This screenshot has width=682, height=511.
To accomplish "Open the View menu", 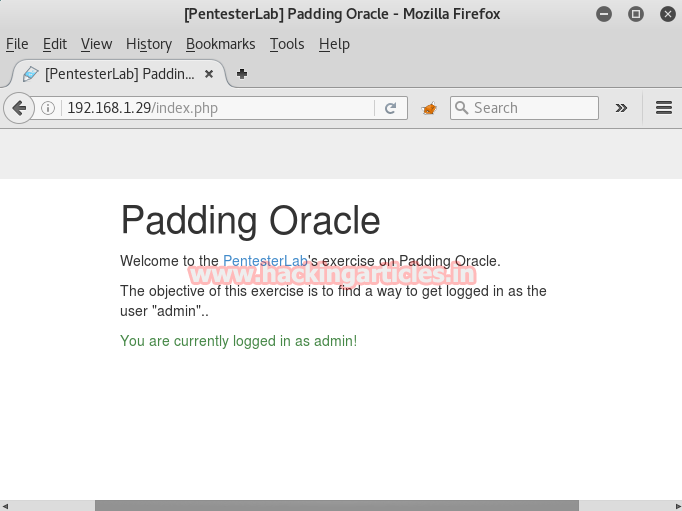I will [96, 44].
